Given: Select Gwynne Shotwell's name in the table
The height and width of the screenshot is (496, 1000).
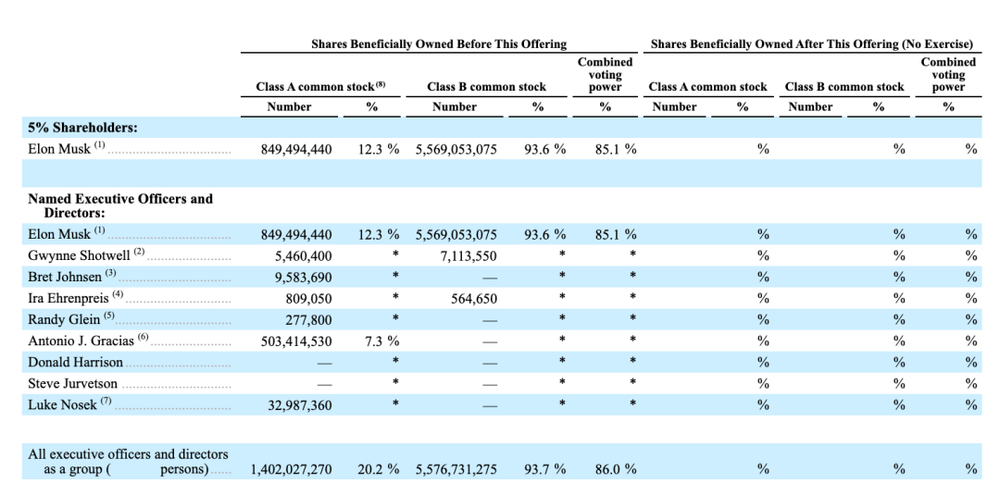Looking at the screenshot, I should coord(80,256).
